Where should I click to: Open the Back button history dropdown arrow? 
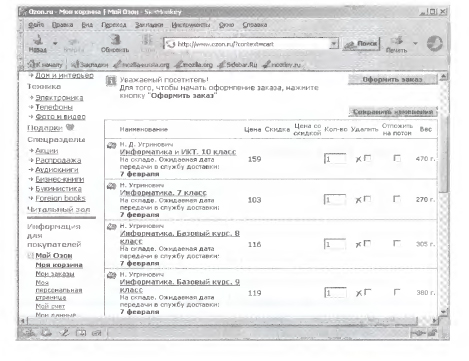coord(55,43)
